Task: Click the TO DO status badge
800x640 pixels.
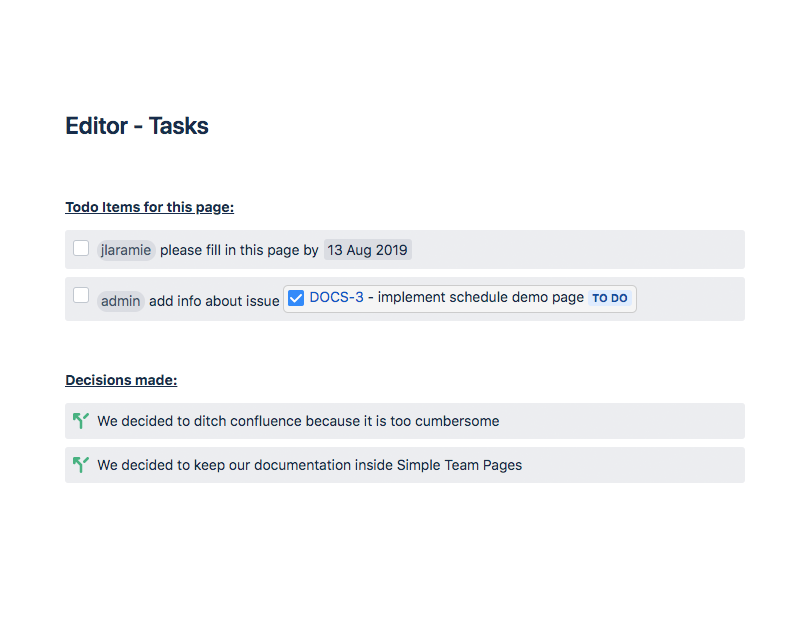Action: [x=610, y=298]
